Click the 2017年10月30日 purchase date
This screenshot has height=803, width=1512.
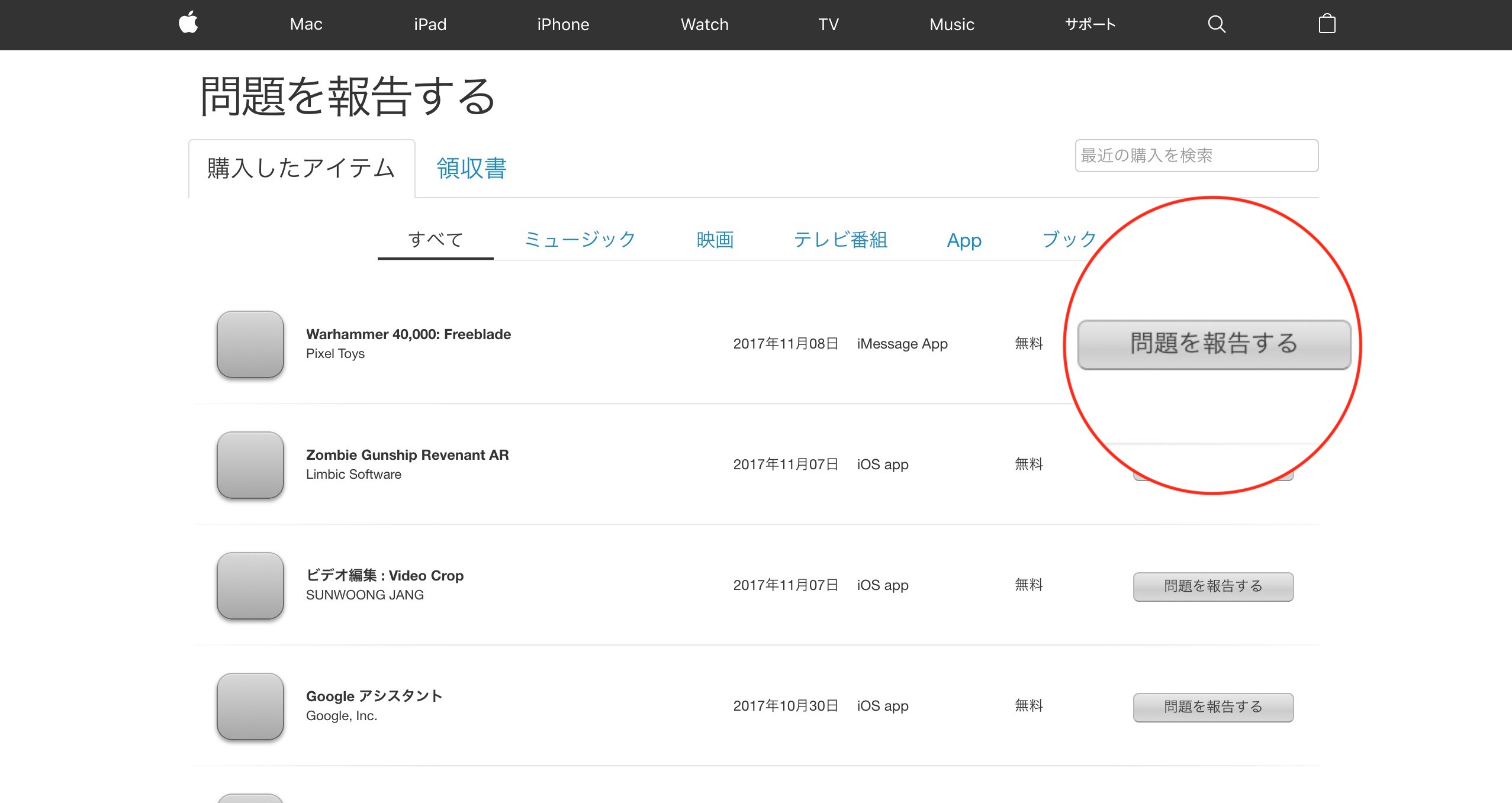(x=786, y=706)
